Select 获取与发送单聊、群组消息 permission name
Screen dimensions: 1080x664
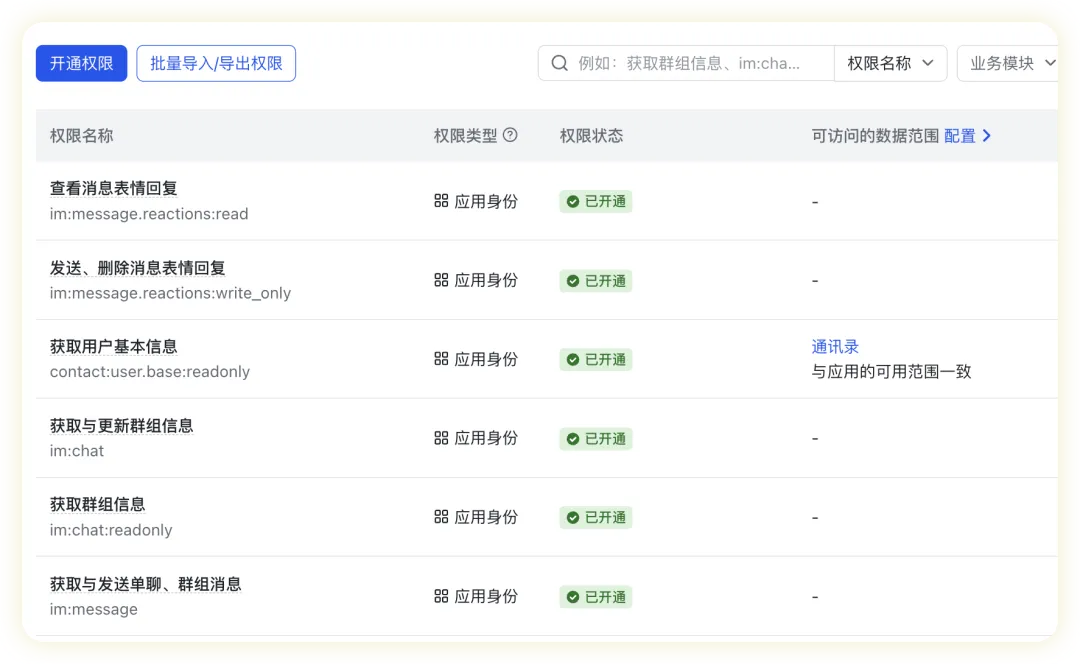[x=146, y=584]
